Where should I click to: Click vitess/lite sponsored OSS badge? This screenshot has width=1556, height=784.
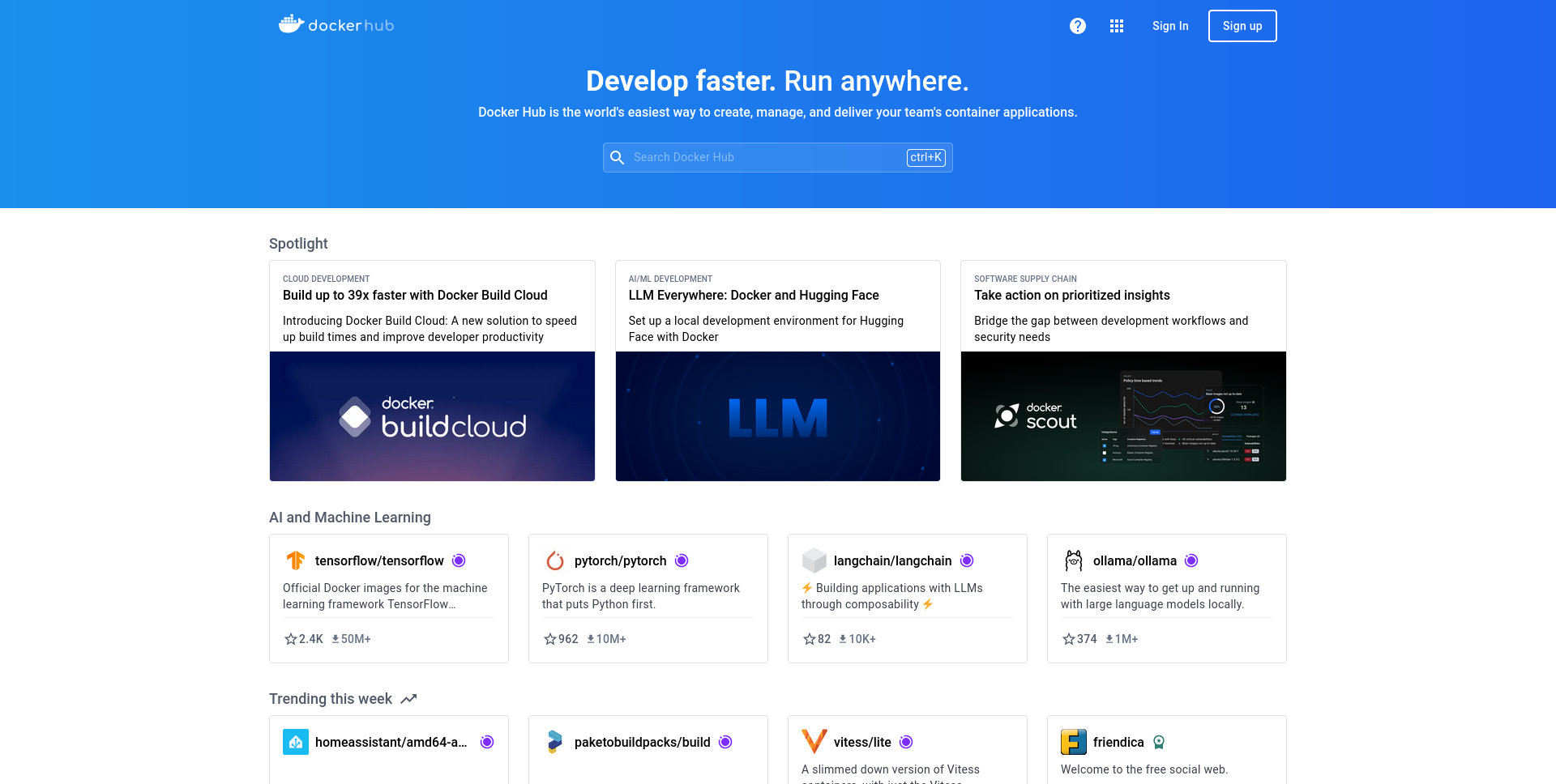point(906,742)
